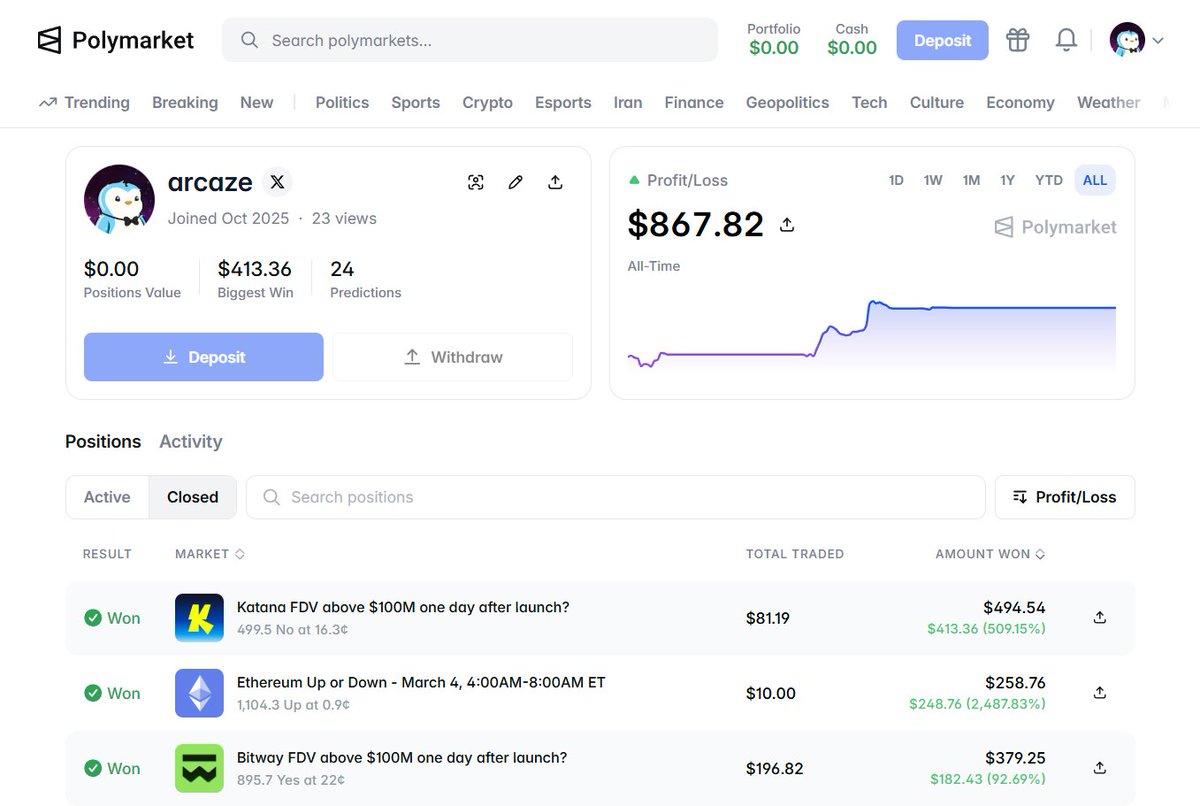Open the Bitway FDV above $100M market
This screenshot has height=806, width=1200.
point(402,757)
